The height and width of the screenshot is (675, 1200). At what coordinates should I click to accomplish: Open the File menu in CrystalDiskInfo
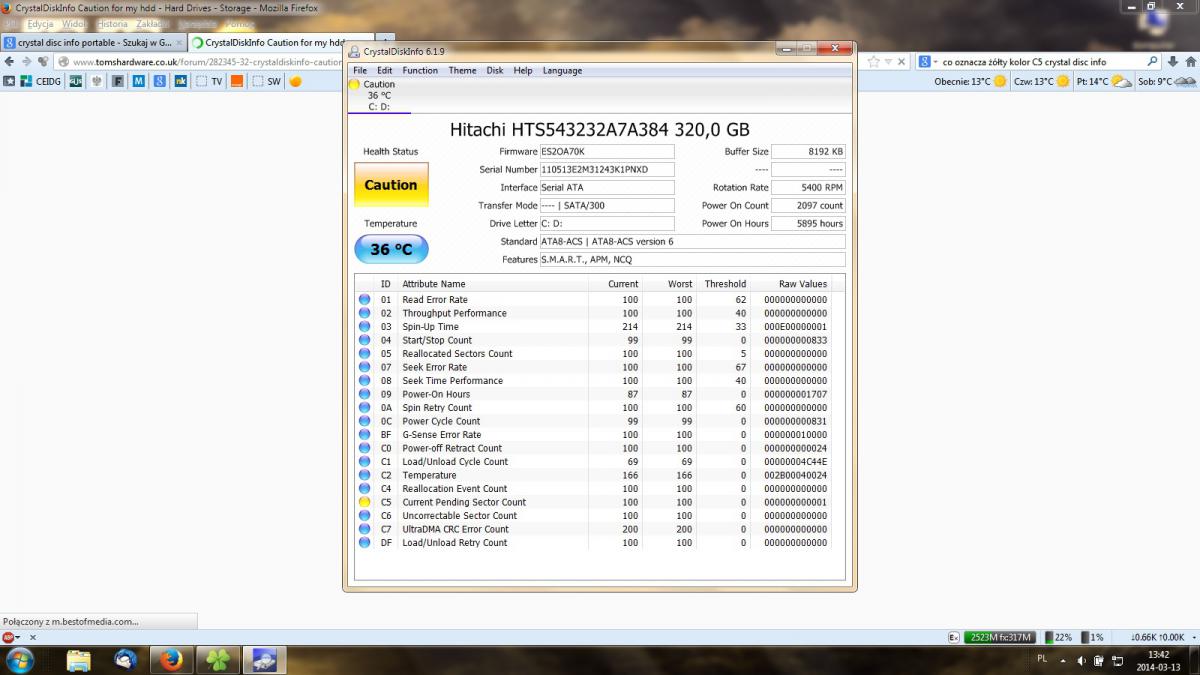[359, 71]
